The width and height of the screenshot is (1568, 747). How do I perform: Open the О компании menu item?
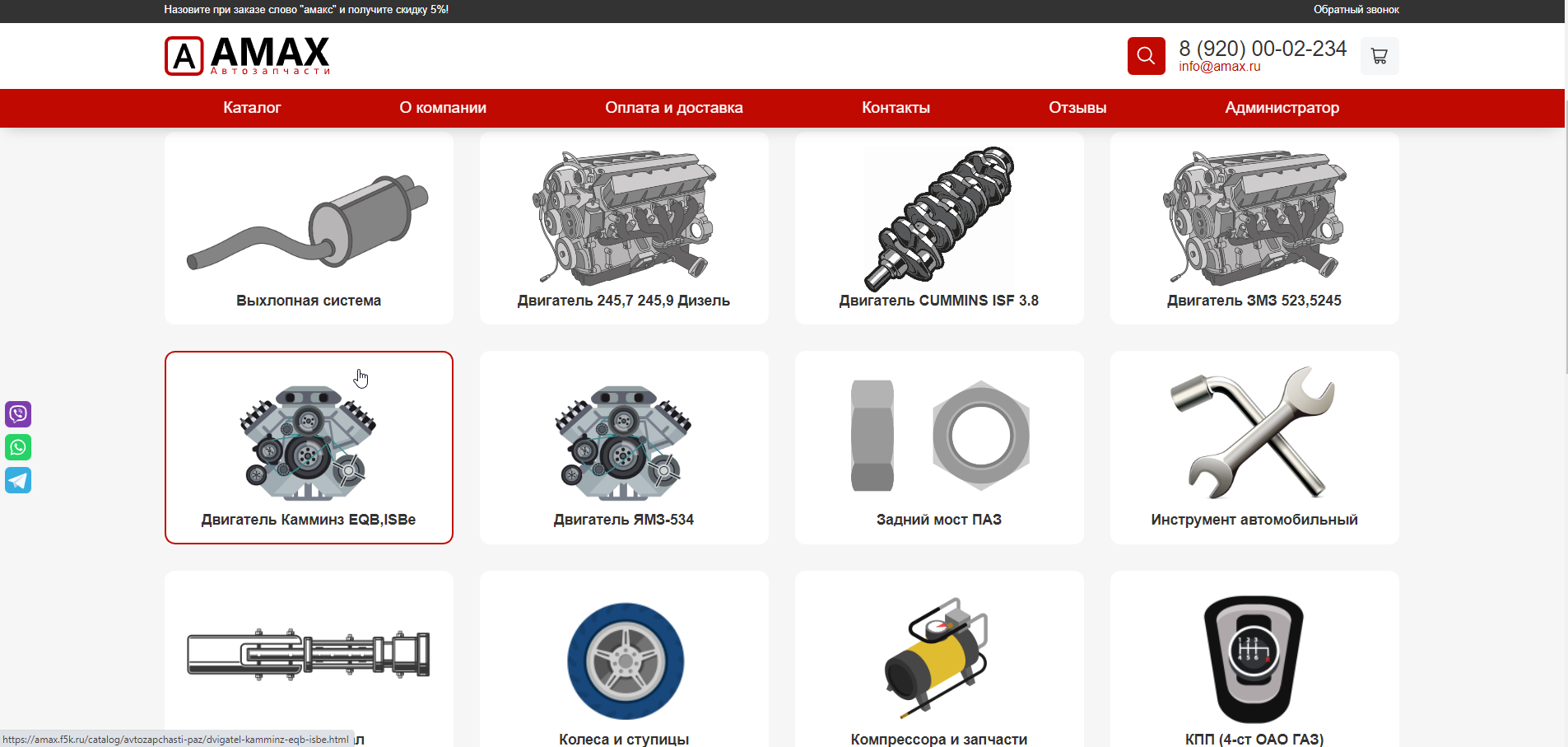[443, 108]
